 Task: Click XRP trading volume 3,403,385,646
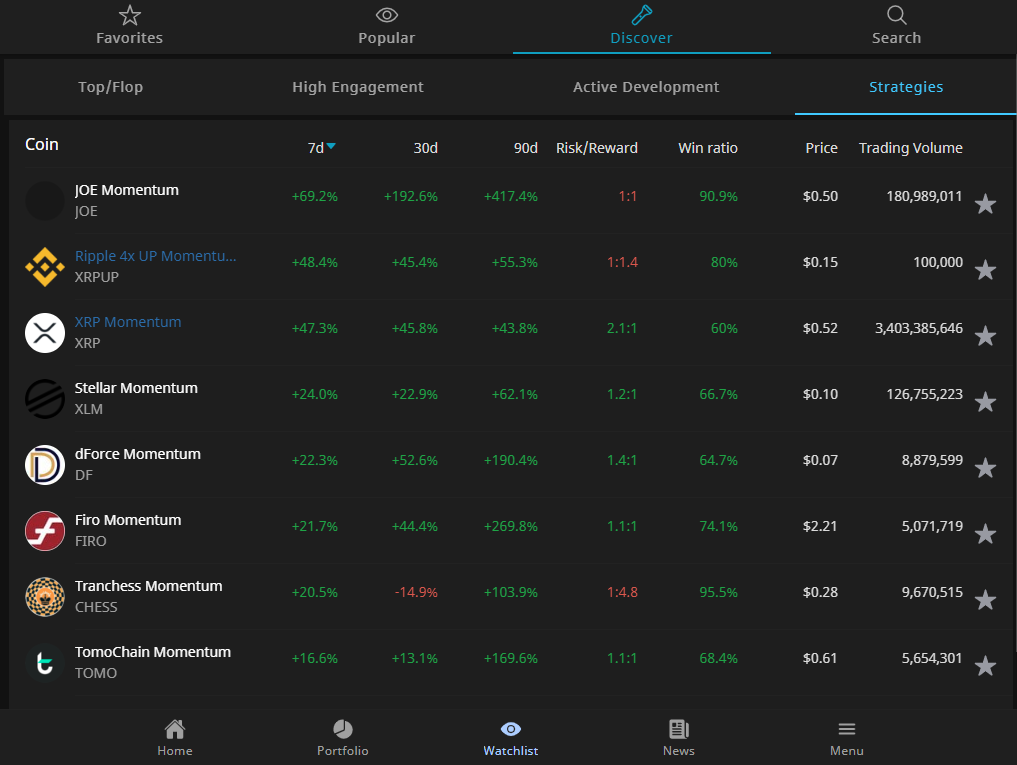(918, 328)
